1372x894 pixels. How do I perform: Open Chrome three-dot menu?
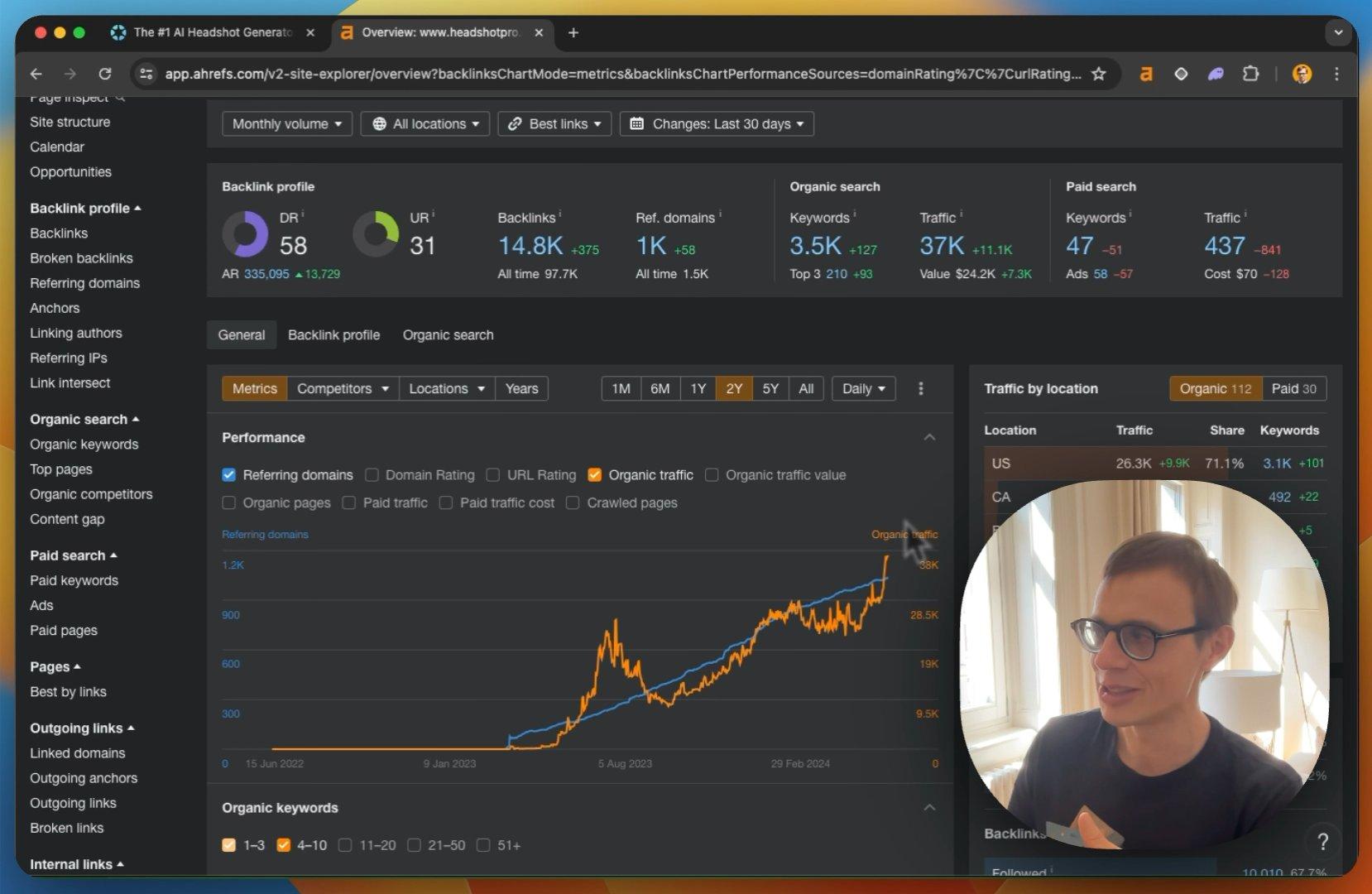coord(1336,74)
